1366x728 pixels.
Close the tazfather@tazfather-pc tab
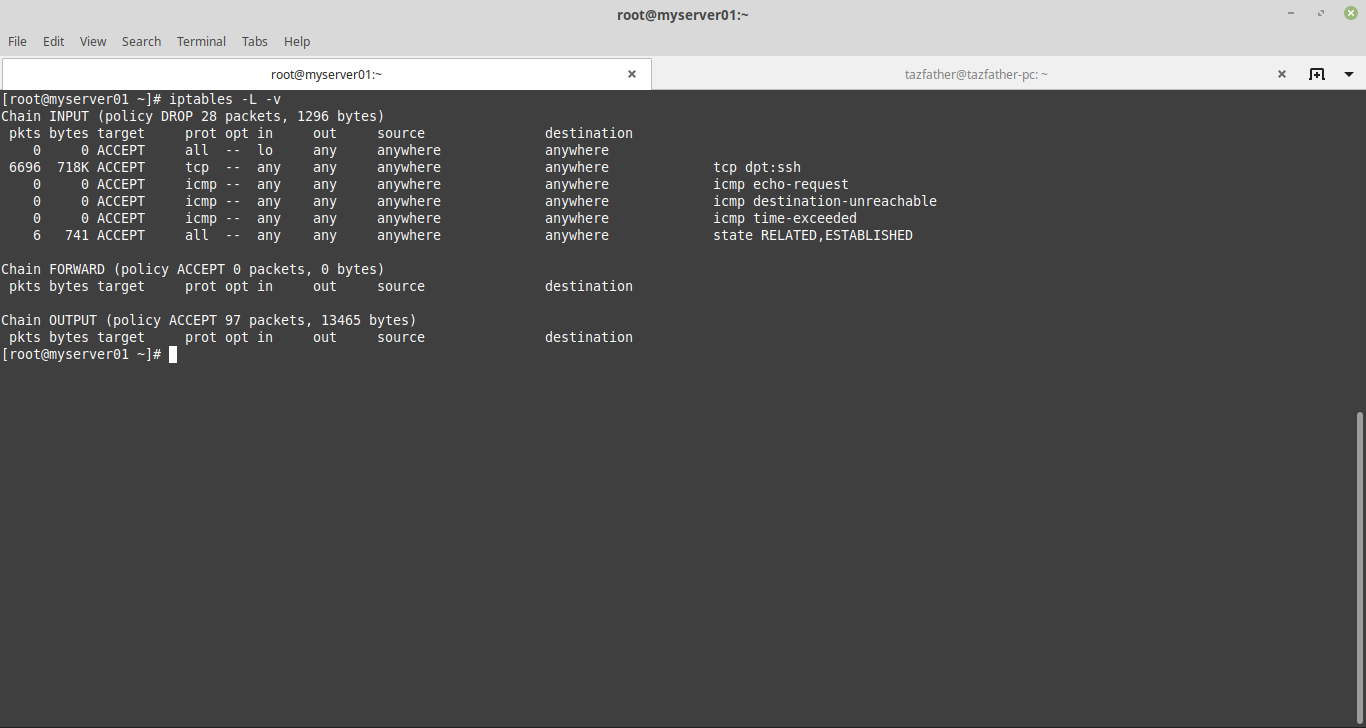click(x=1282, y=74)
